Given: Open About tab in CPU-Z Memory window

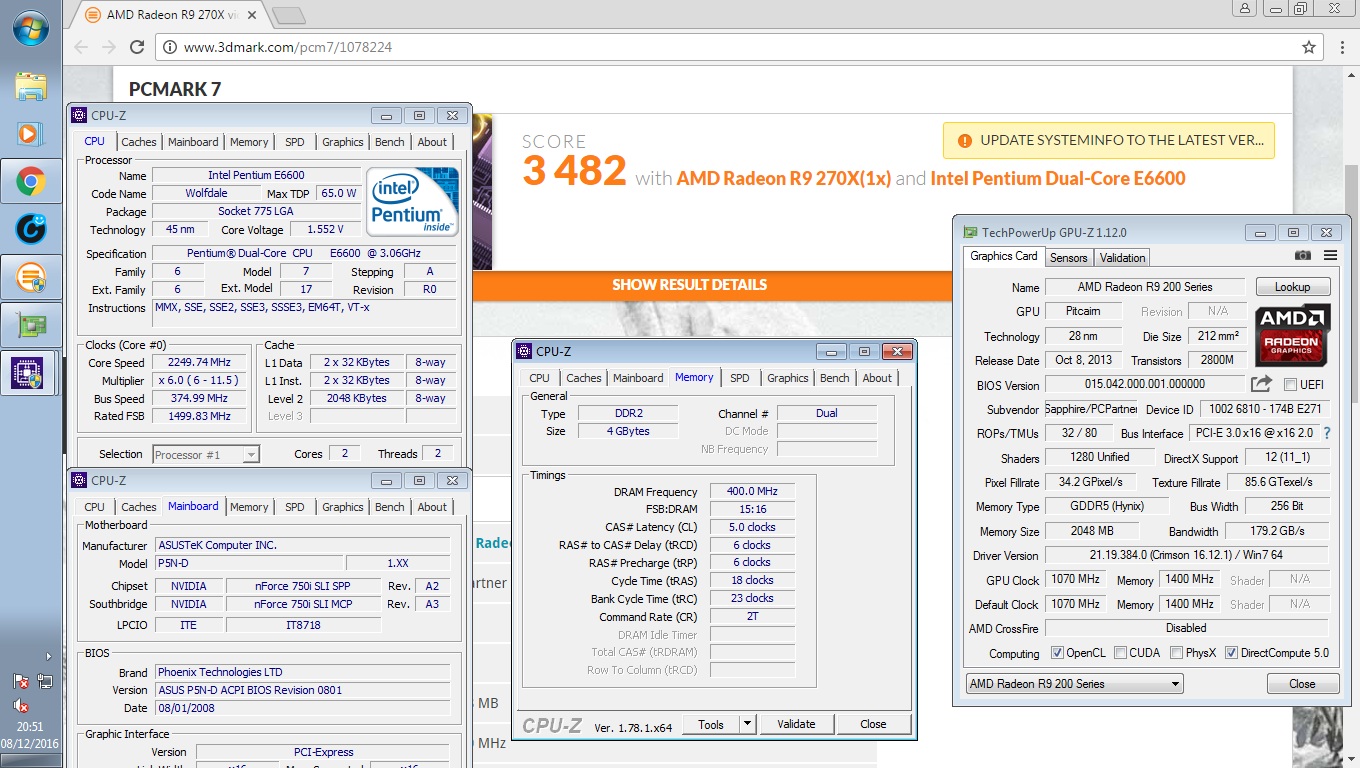Looking at the screenshot, I should coord(877,378).
